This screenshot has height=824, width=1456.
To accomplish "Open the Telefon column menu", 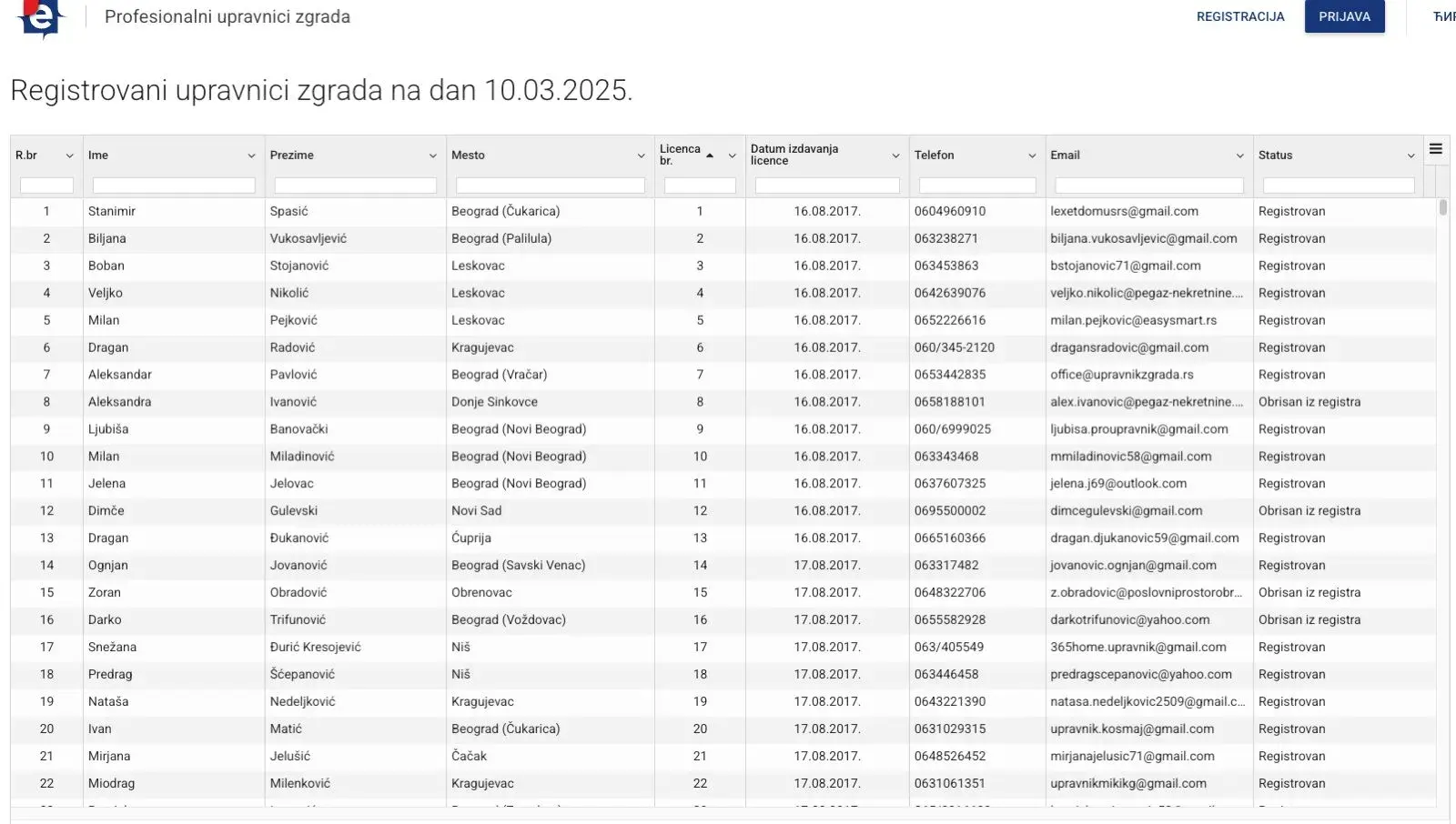I will 1032,155.
